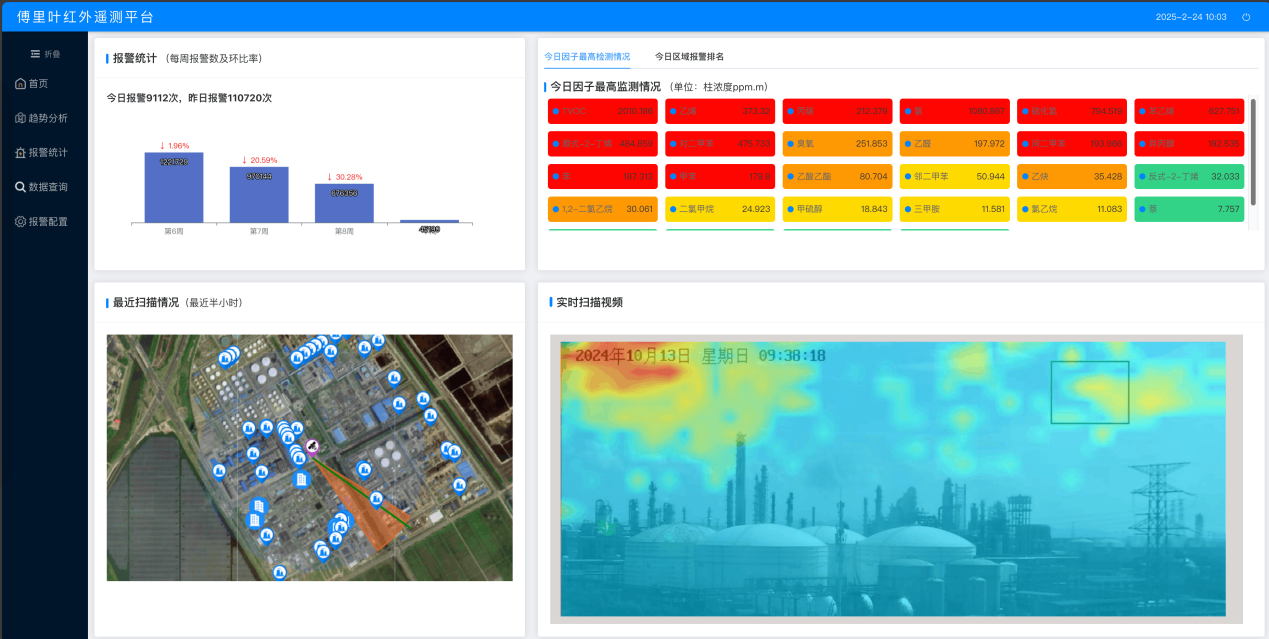This screenshot has height=639, width=1269.
Task: Click the detection box in live scan video
Action: pos(1089,392)
